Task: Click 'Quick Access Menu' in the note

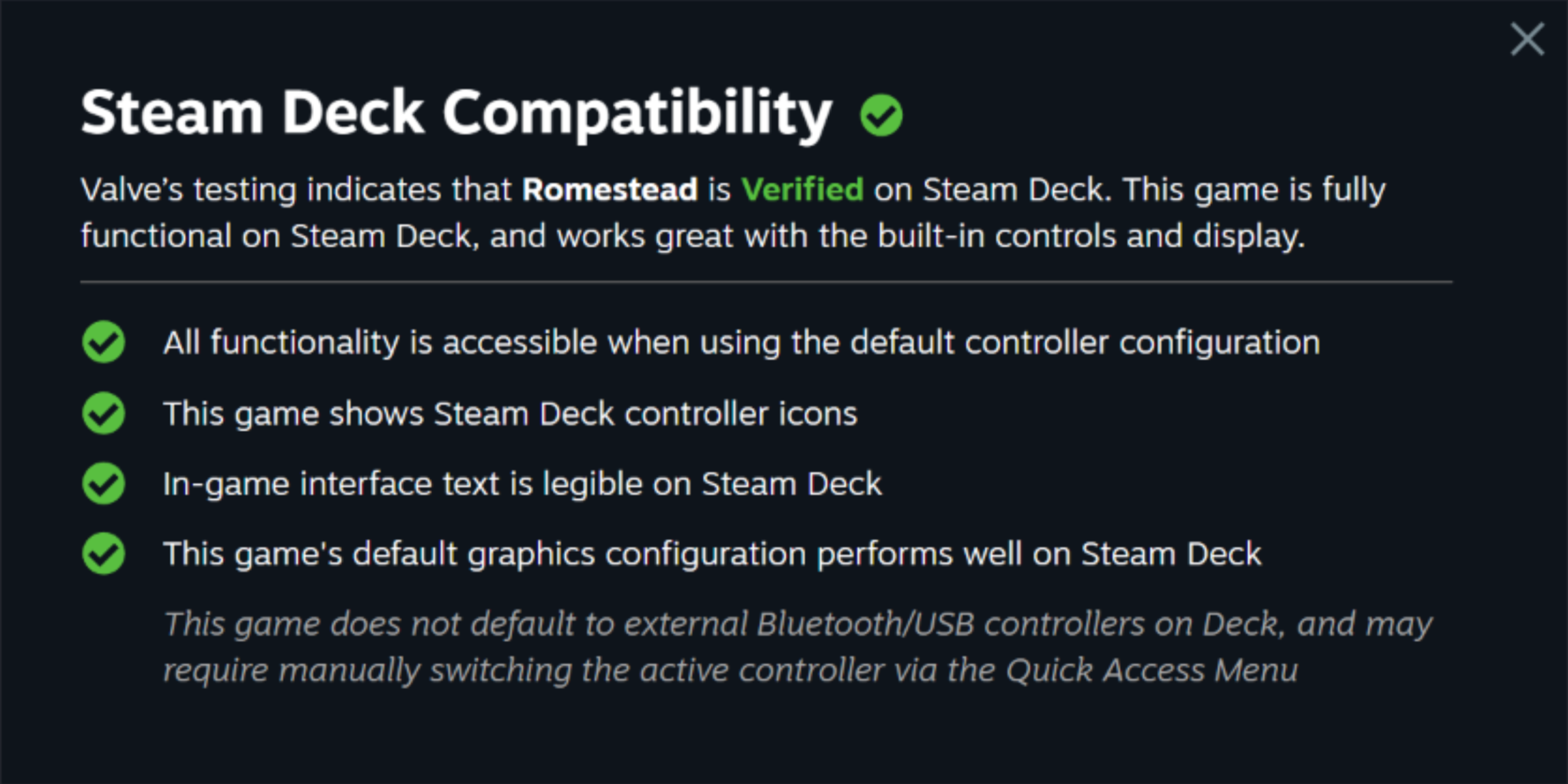Action: click(1152, 670)
